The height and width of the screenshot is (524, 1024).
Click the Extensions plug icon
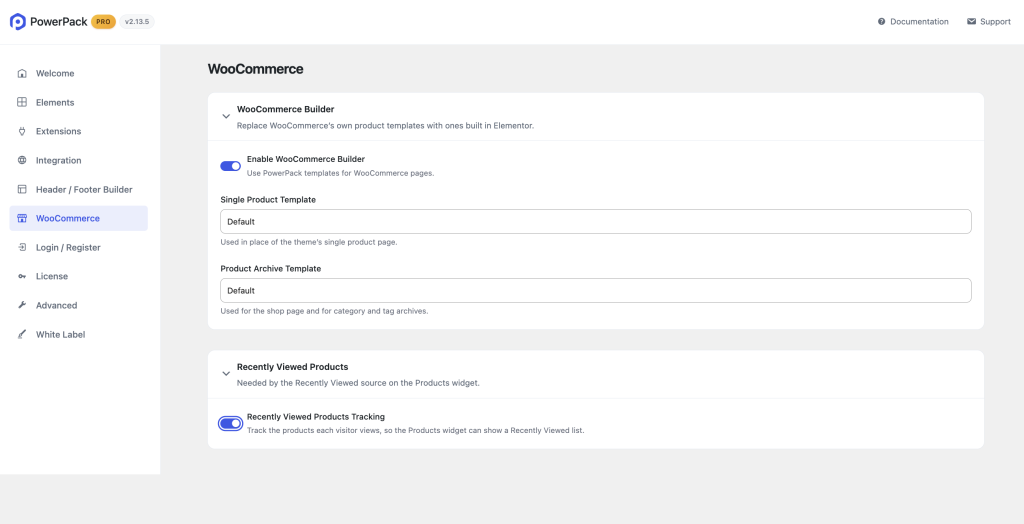click(x=22, y=131)
